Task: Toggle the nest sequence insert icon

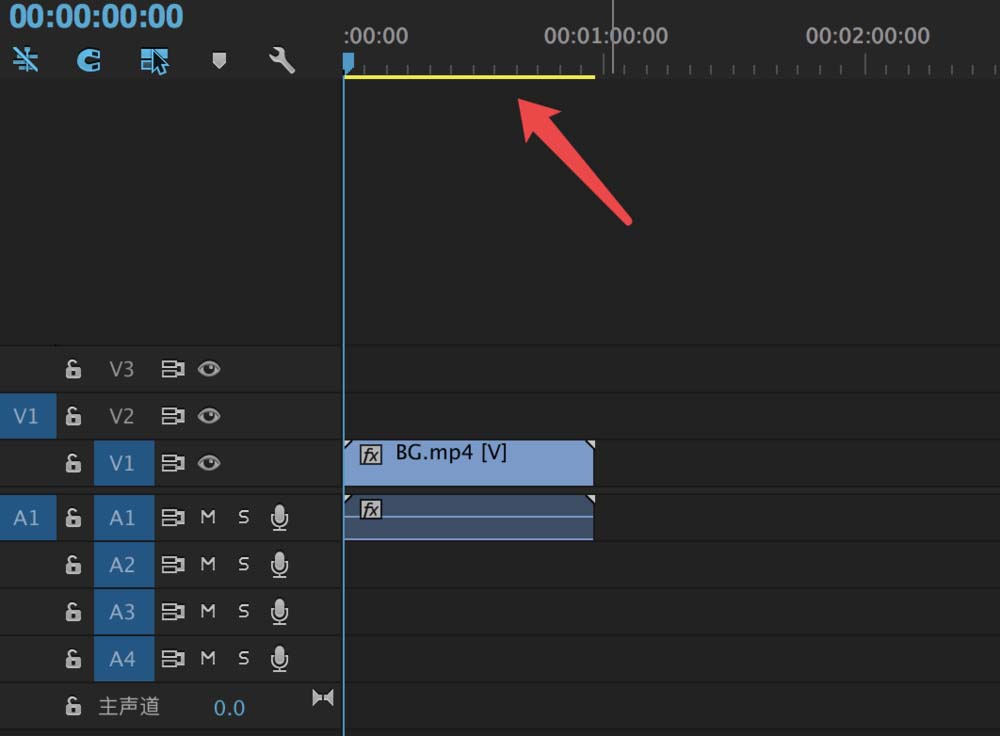Action: point(26,60)
